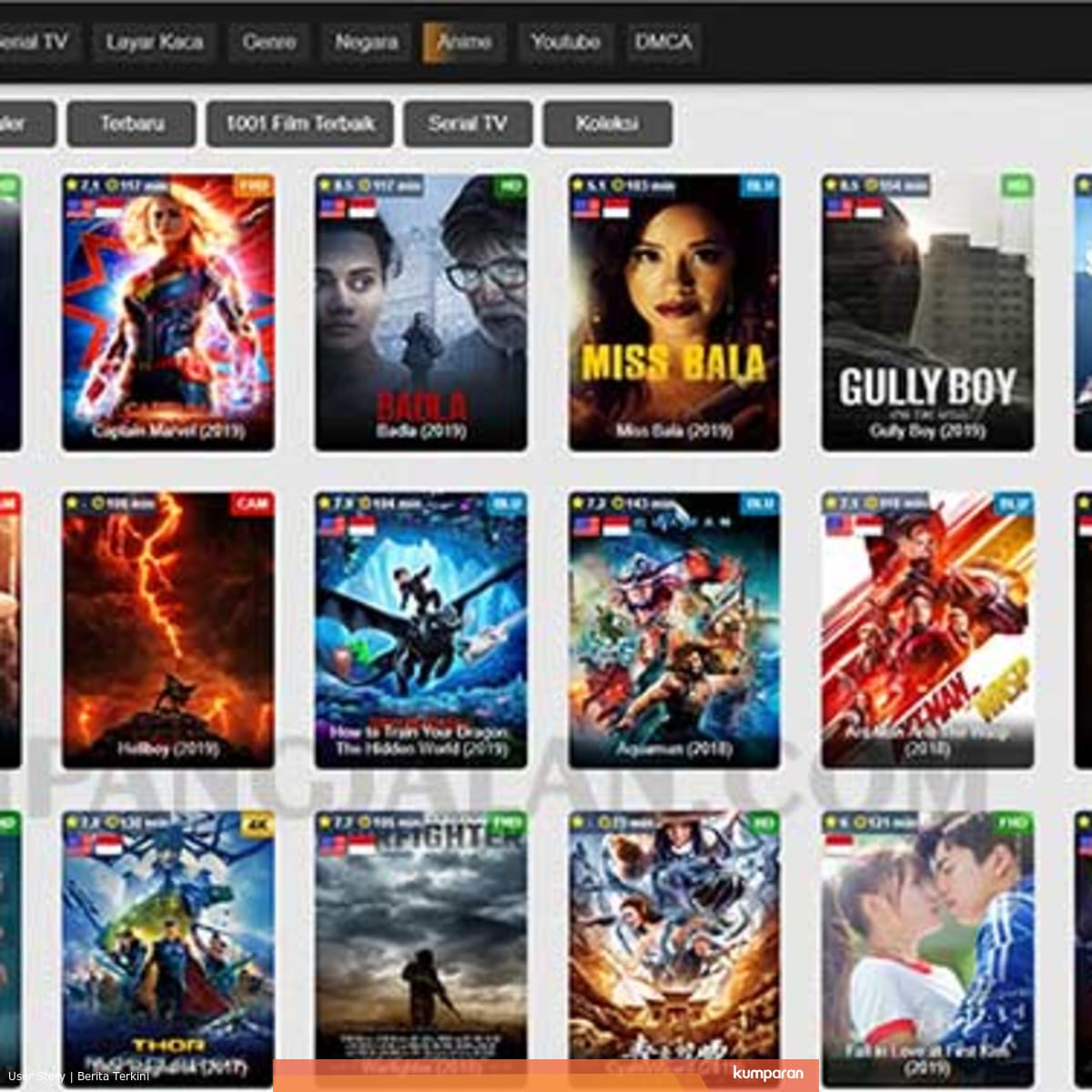Viewport: 1092px width, 1092px height.
Task: Open the Thor movie poster
Action: click(x=167, y=949)
